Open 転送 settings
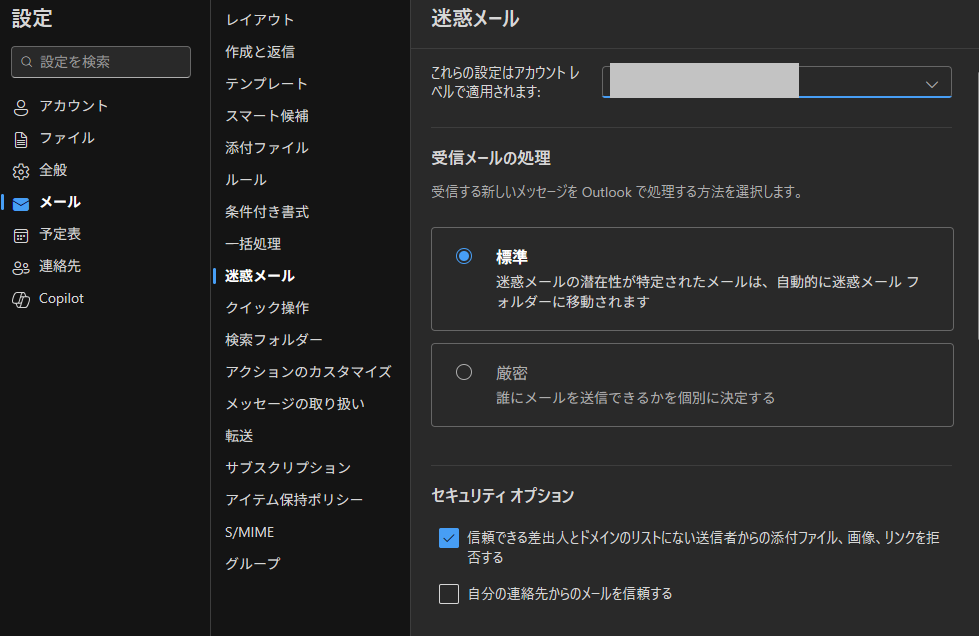Viewport: 979px width, 636px height. 239,436
